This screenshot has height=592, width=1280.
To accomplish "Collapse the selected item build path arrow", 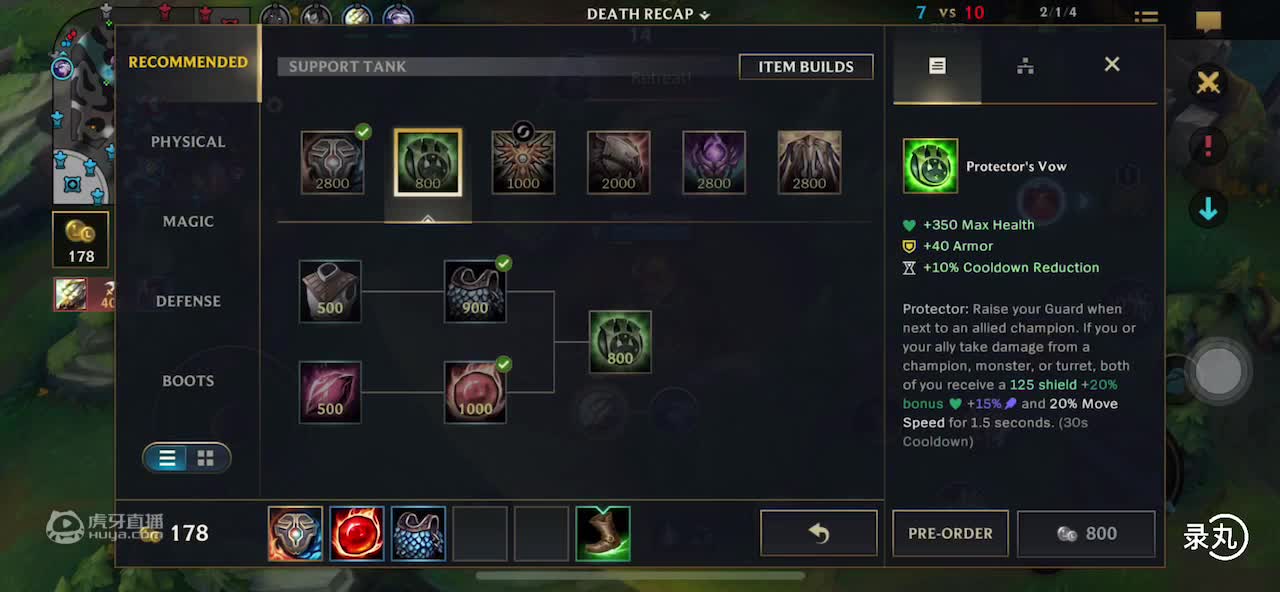I will [x=428, y=218].
